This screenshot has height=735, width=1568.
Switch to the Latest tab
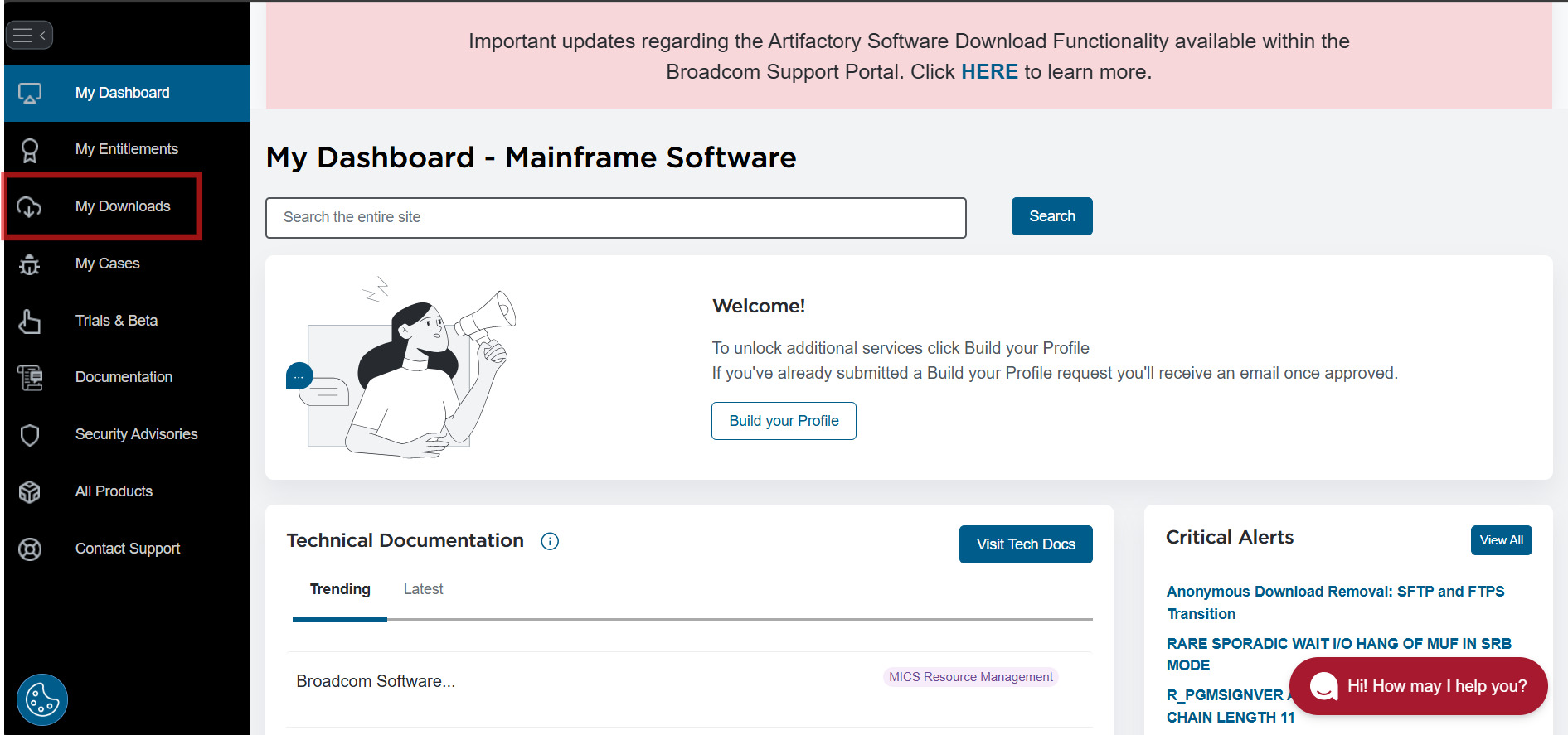coord(424,589)
